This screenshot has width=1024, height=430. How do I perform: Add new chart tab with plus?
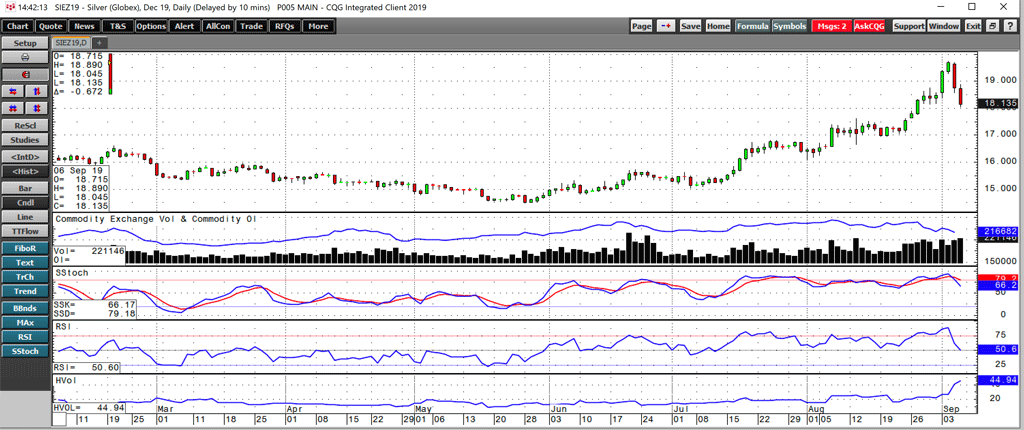[100, 43]
